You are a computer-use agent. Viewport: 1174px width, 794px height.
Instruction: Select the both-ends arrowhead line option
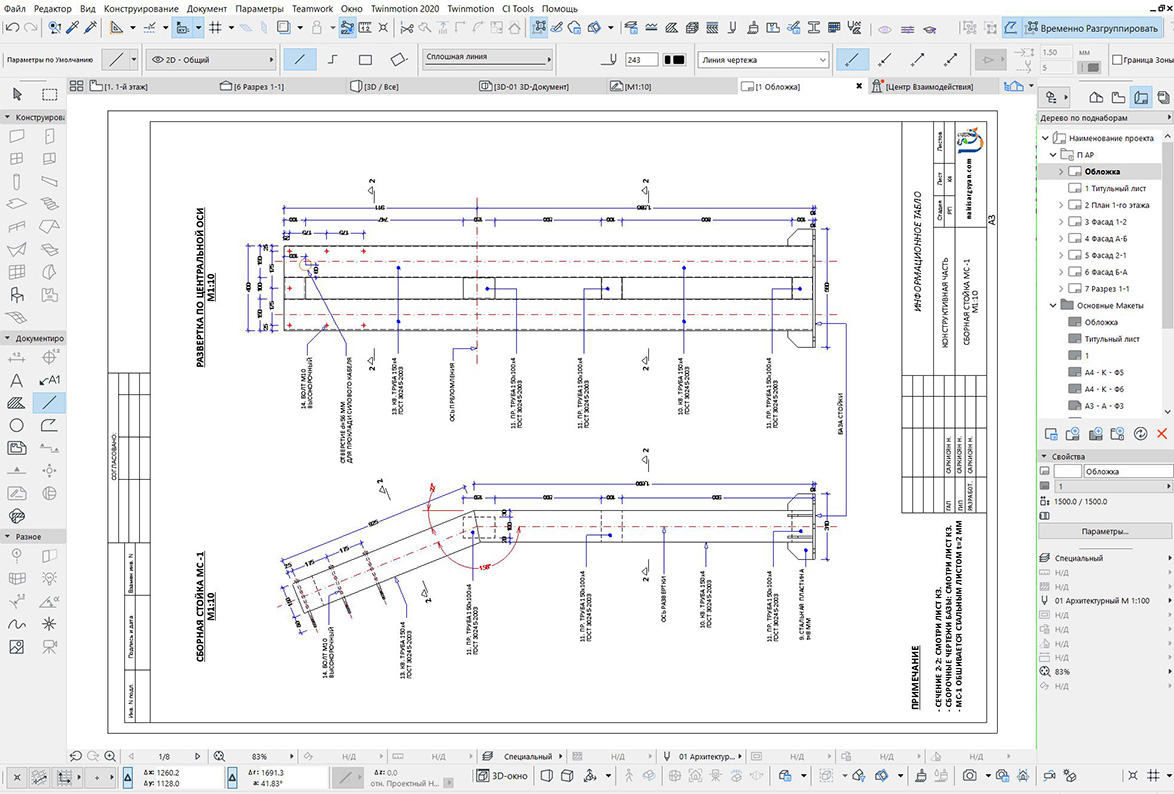pyautogui.click(x=951, y=59)
